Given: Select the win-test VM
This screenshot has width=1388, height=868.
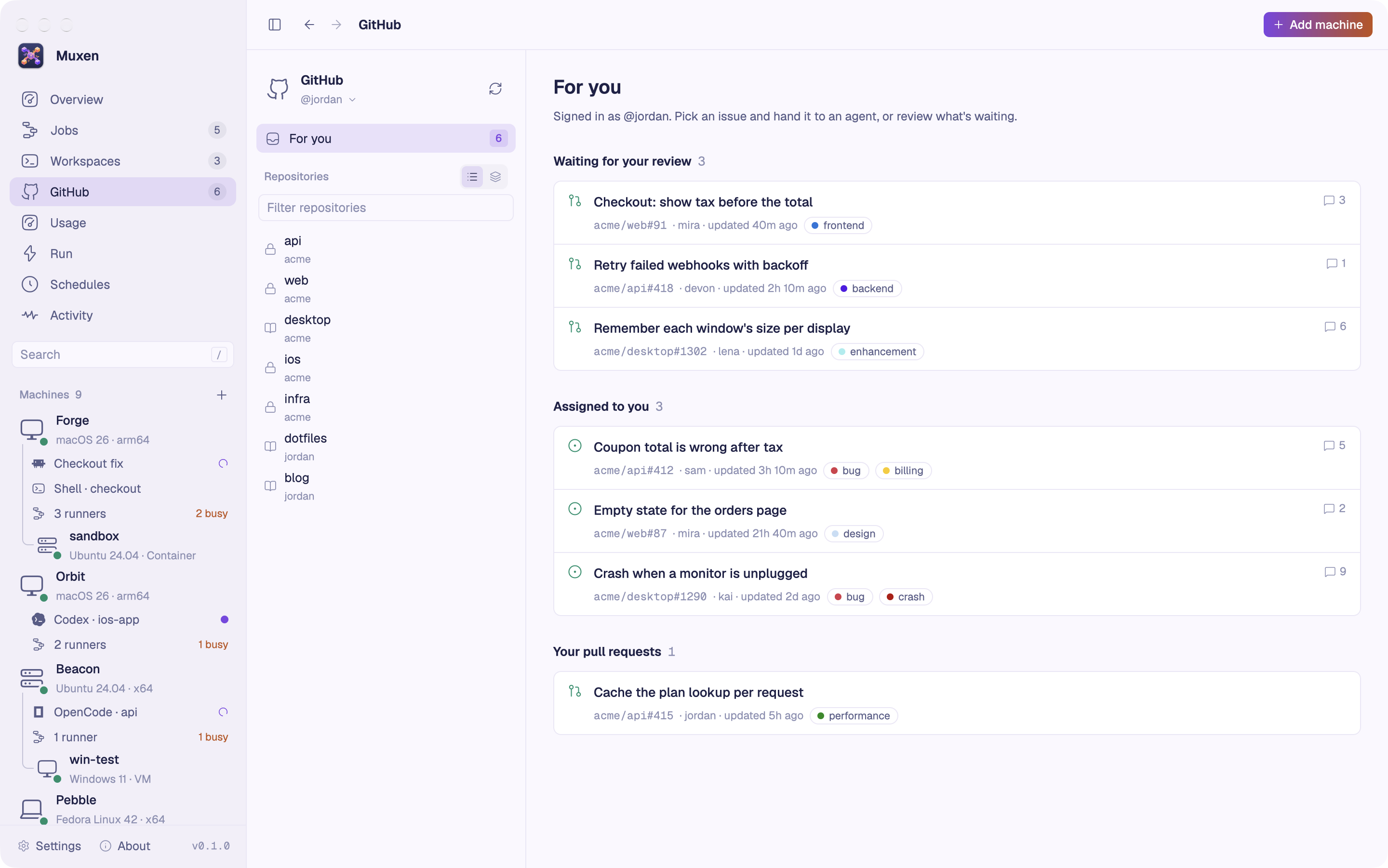Looking at the screenshot, I should click(130, 769).
